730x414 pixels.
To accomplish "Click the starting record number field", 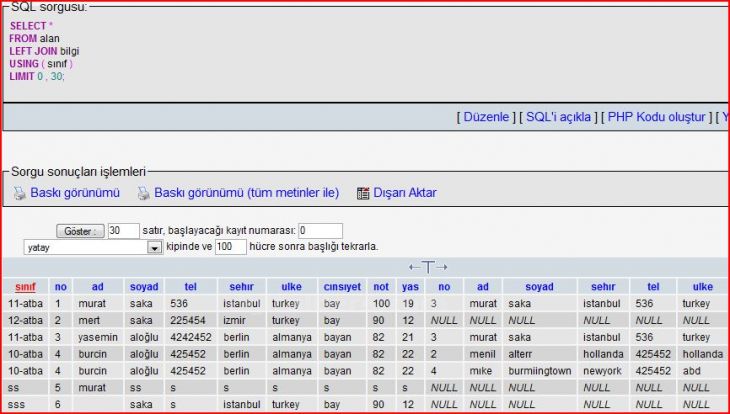I will [x=319, y=231].
